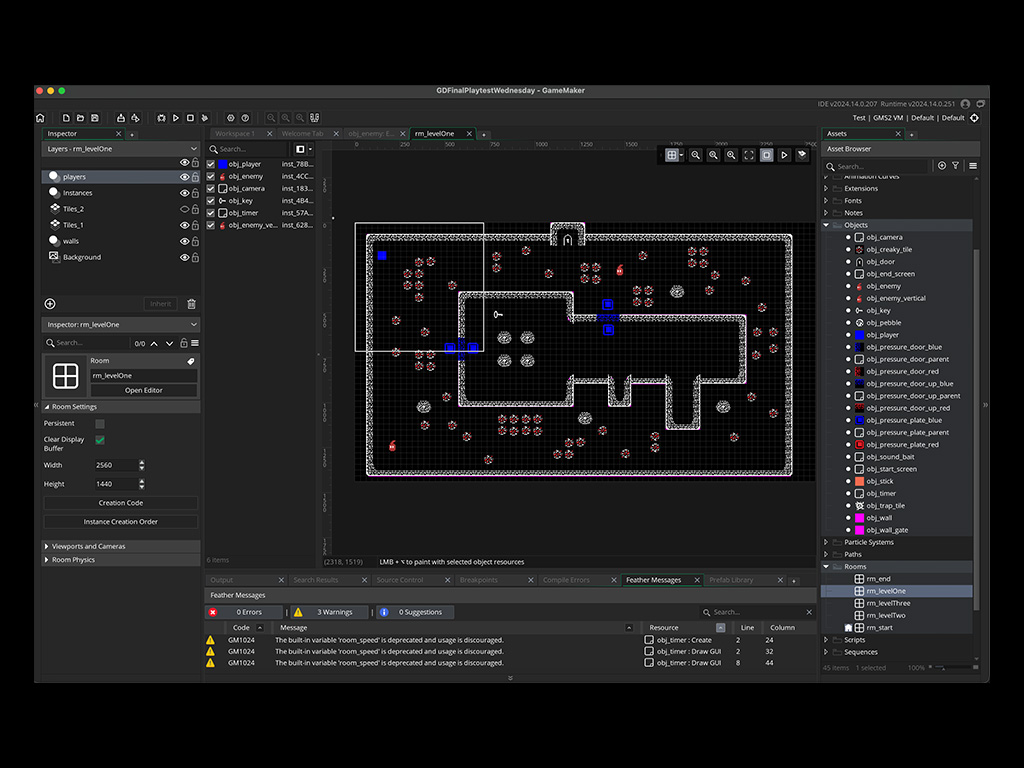This screenshot has height=768, width=1024.
Task: Delete the selected layer using the trash icon
Action: (x=192, y=304)
